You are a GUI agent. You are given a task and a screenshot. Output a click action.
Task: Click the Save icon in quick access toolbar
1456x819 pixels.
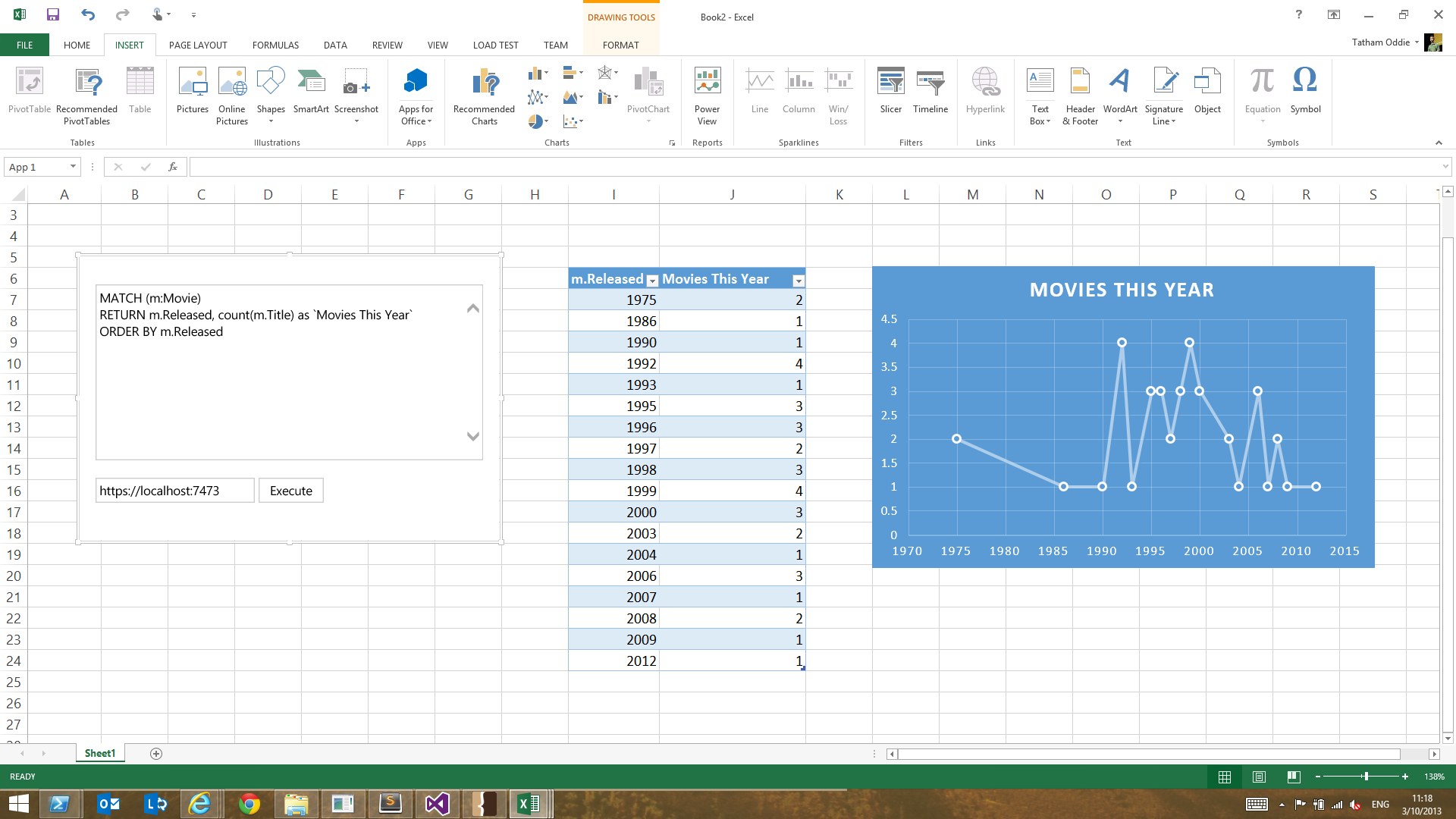53,14
